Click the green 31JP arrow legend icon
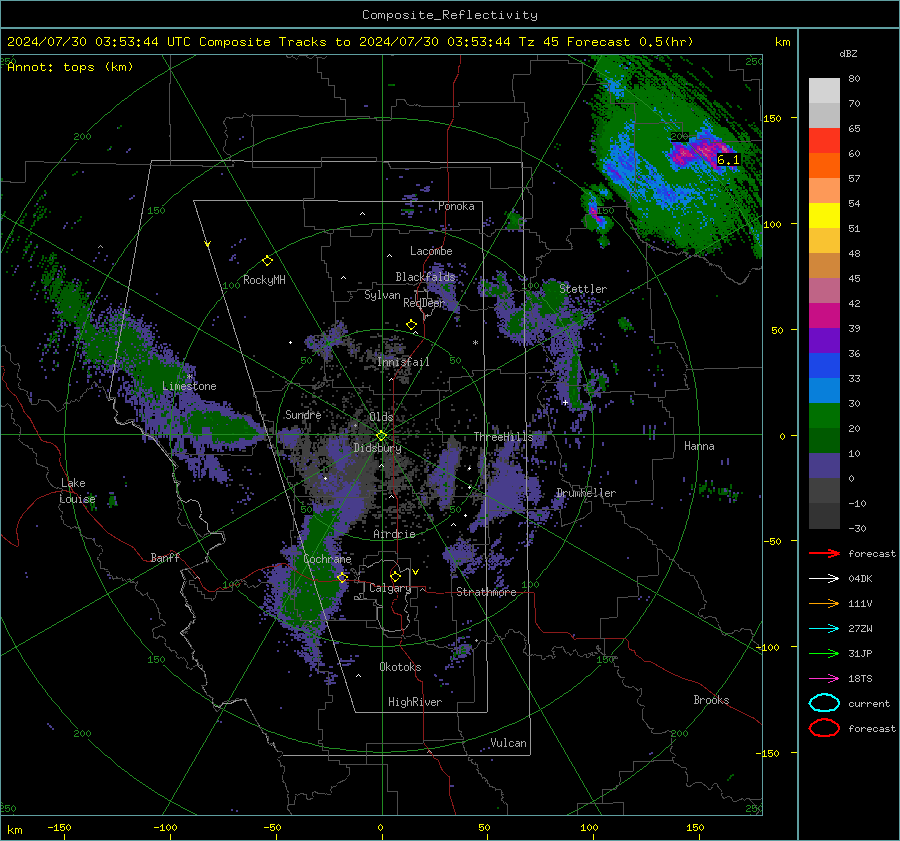Image resolution: width=900 pixels, height=841 pixels. tap(824, 653)
